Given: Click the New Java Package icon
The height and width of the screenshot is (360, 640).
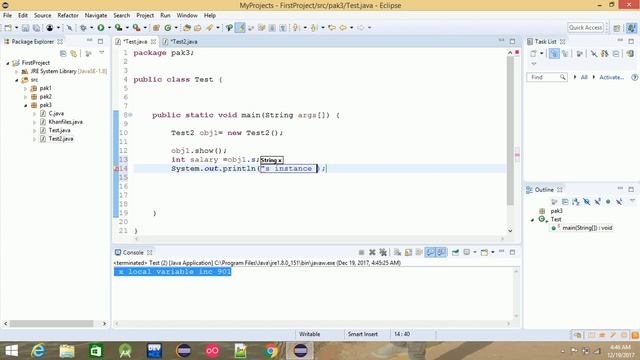Looking at the screenshot, I should tap(156, 28).
